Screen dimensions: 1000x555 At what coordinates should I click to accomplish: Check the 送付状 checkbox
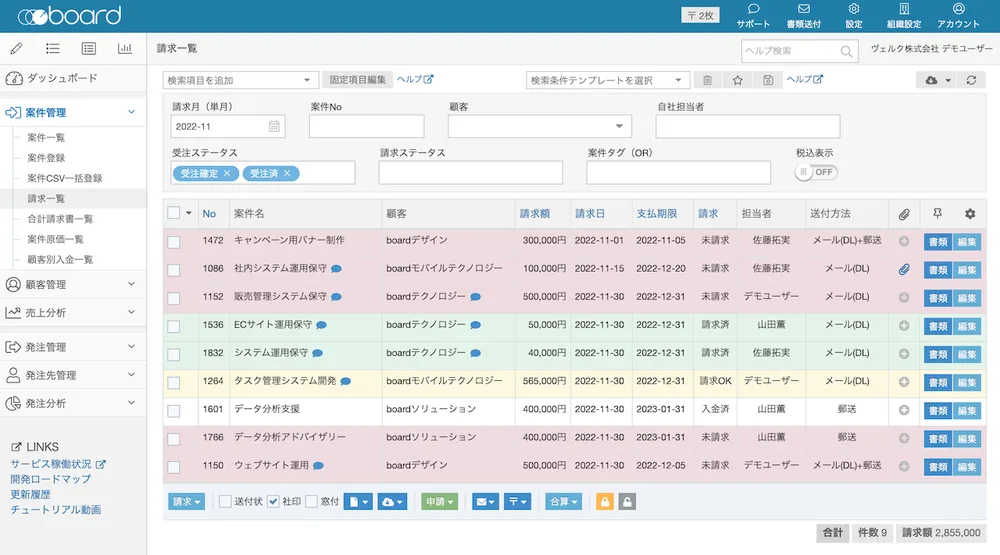(225, 502)
